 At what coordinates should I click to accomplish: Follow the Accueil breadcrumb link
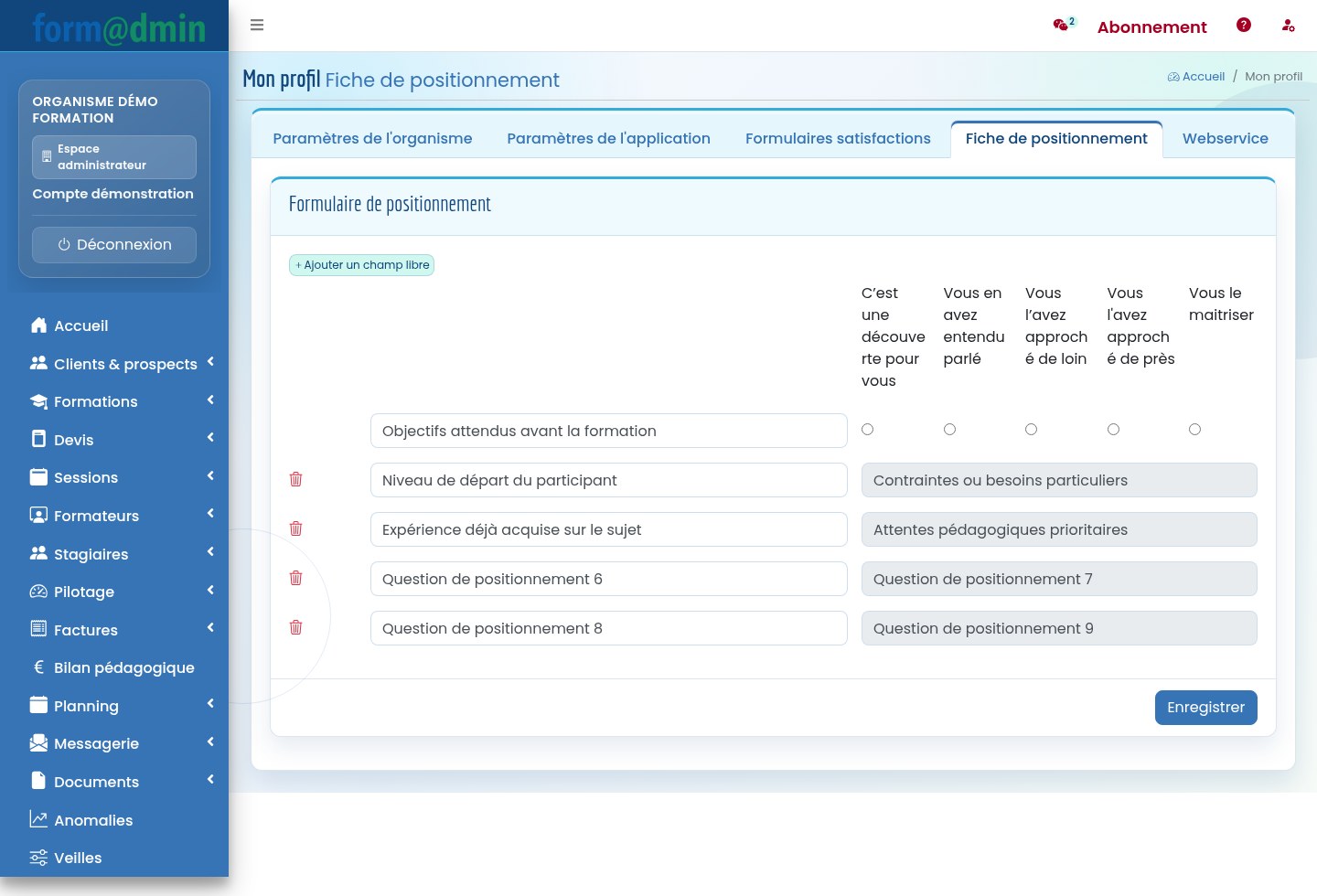tap(1196, 77)
